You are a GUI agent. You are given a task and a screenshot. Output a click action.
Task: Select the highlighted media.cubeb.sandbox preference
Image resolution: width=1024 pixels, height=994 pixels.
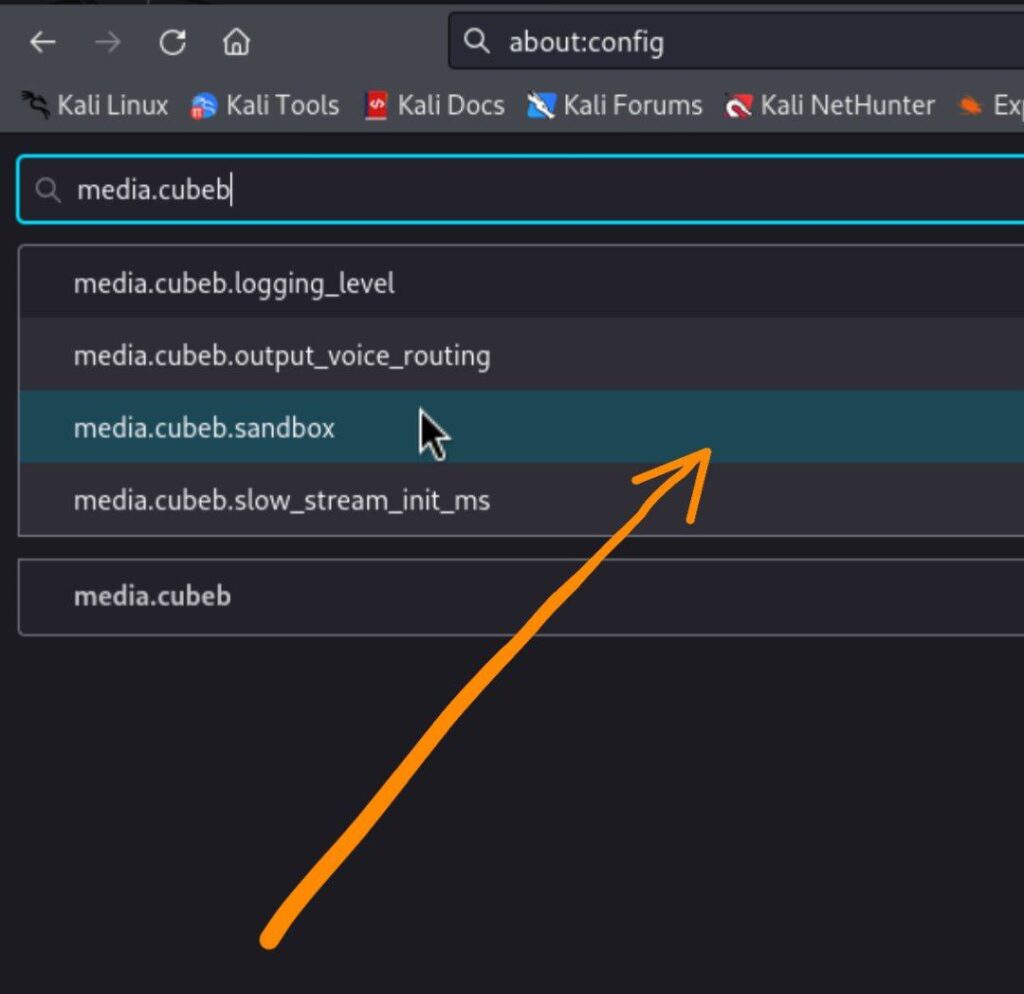click(204, 428)
